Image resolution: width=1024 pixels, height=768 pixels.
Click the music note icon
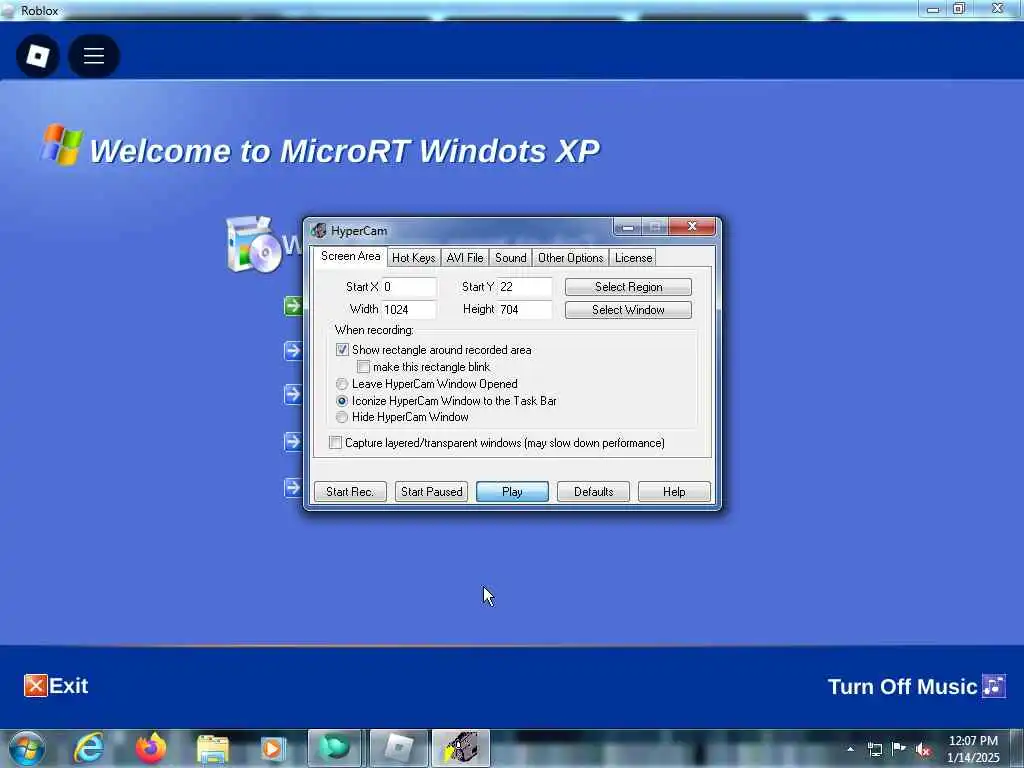(993, 686)
